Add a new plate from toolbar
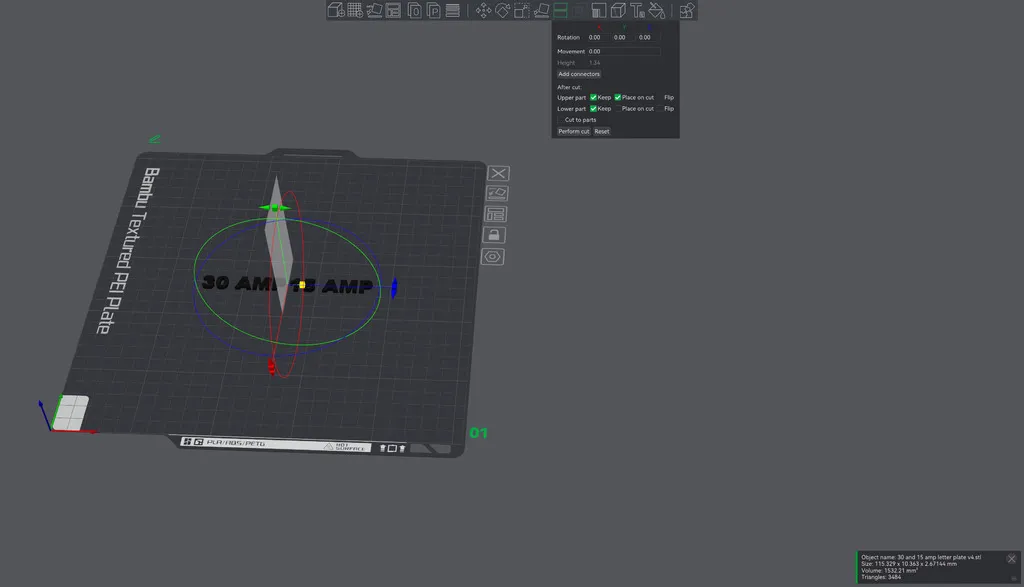Image resolution: width=1024 pixels, height=587 pixels. [354, 11]
